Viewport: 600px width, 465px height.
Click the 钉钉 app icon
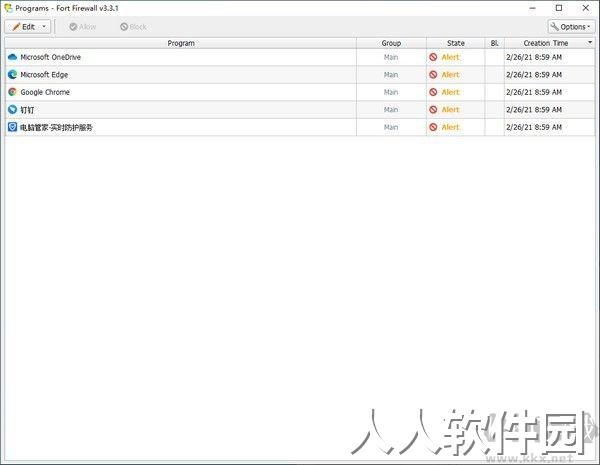tap(12, 109)
